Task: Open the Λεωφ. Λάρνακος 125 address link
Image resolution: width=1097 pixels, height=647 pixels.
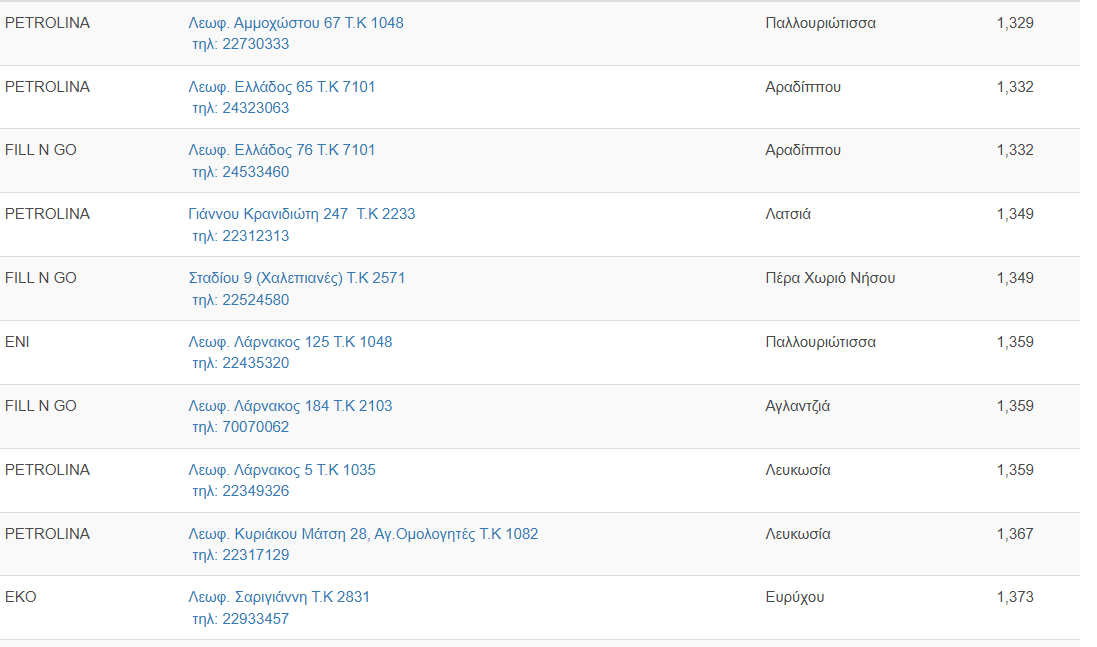Action: pyautogui.click(x=290, y=342)
